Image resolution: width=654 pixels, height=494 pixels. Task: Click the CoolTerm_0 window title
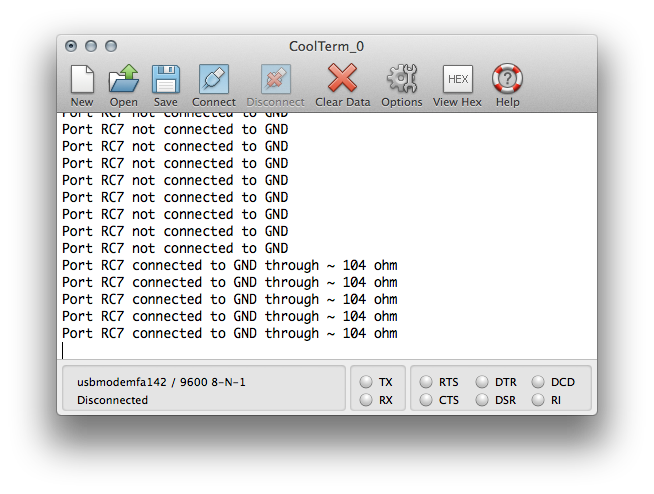coord(327,46)
